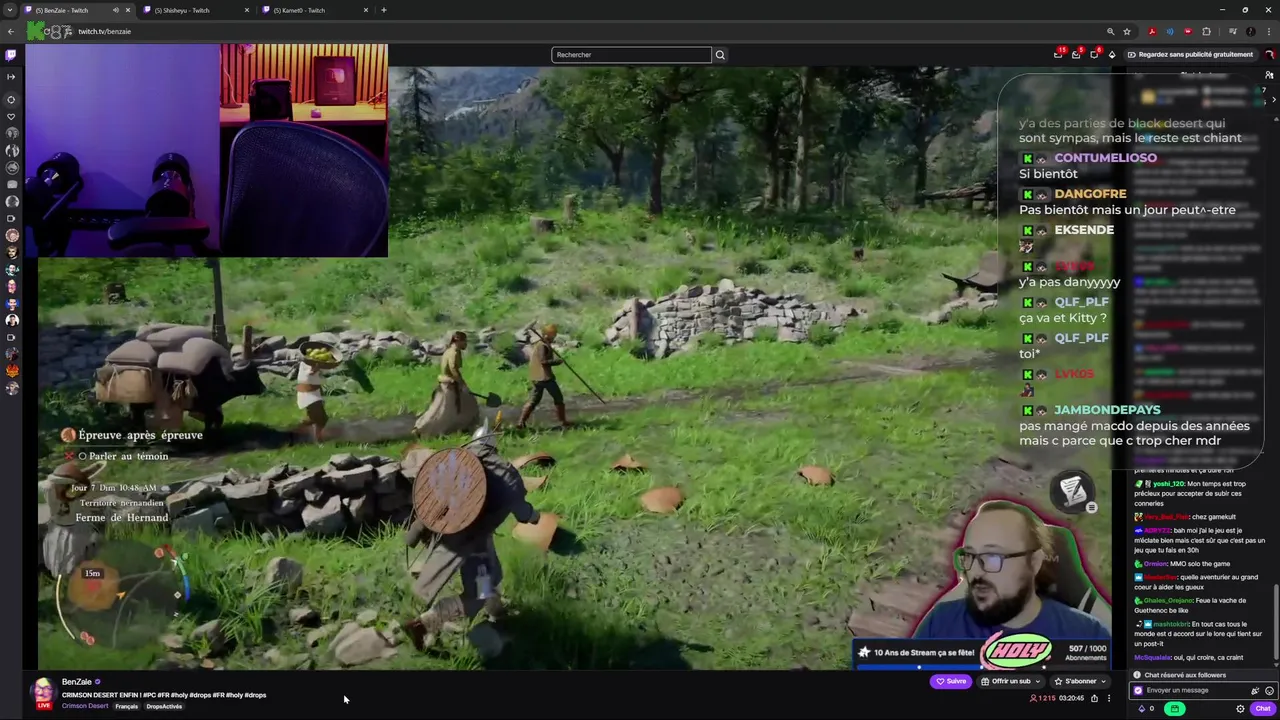Click Regardez sans publicité gratuitement

[1190, 55]
